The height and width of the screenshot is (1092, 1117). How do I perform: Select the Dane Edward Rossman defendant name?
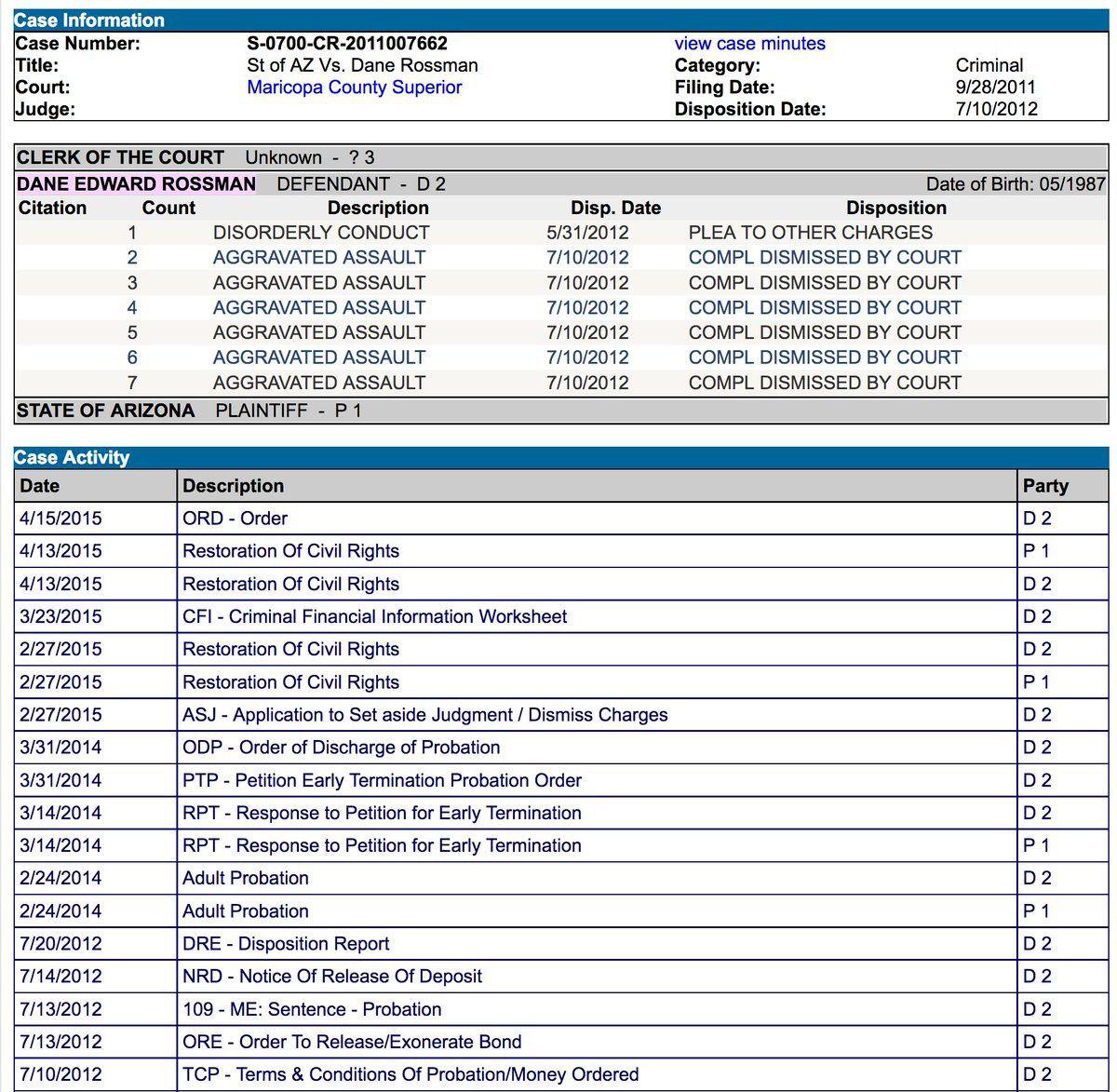(x=136, y=184)
